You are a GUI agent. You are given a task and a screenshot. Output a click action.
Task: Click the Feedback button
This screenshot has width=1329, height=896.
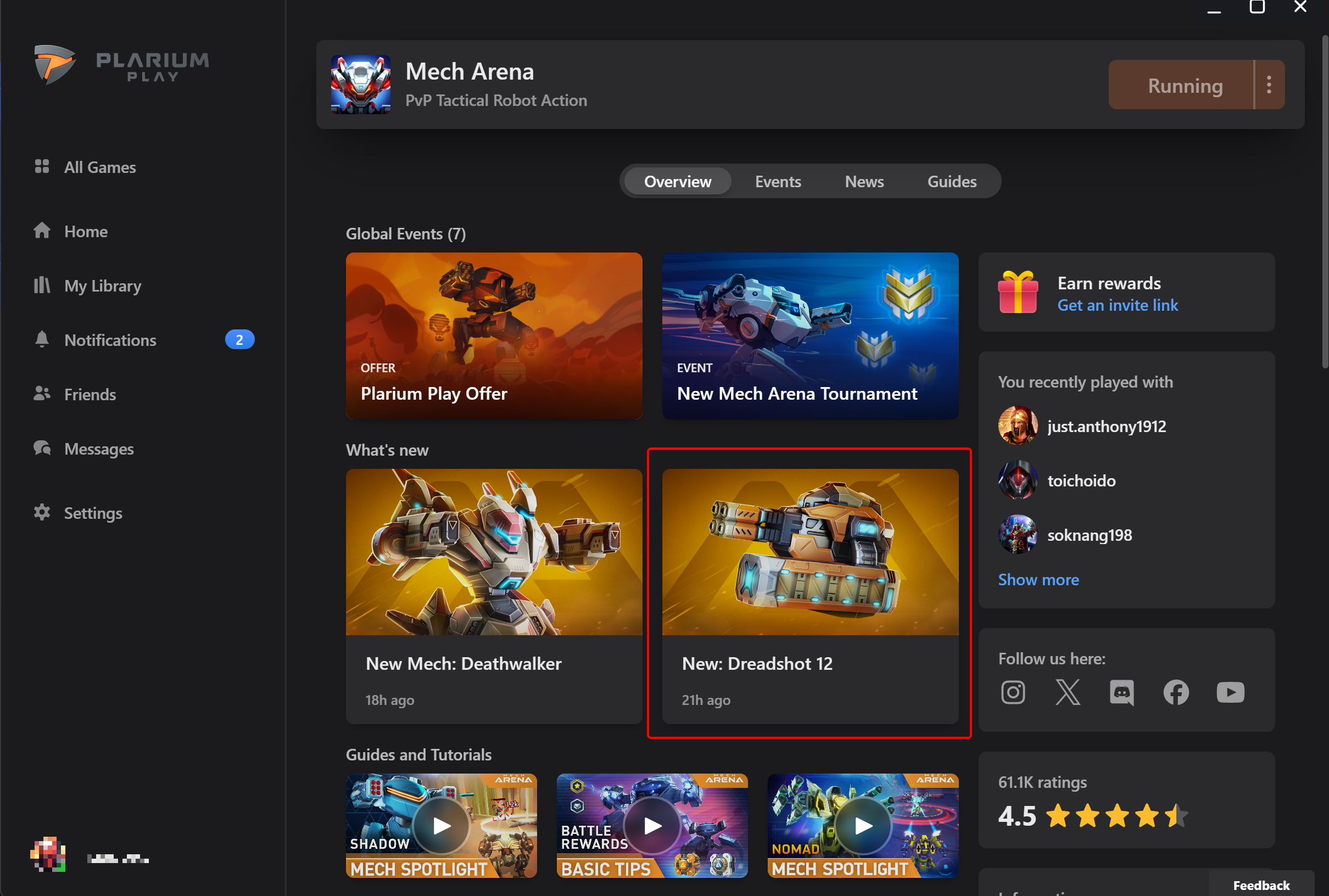coord(1261,884)
